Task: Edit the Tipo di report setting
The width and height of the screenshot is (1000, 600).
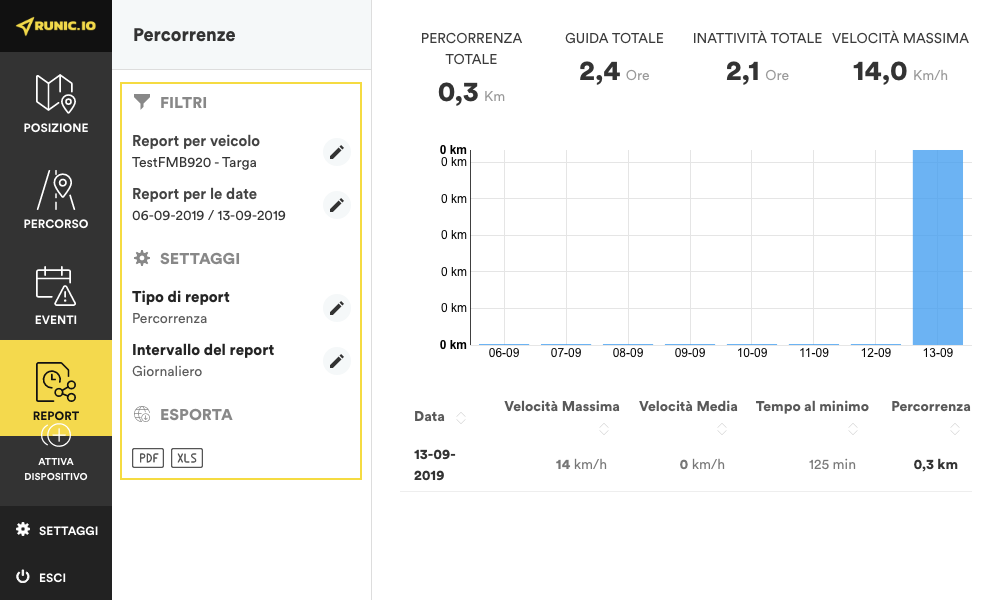Action: click(x=337, y=308)
